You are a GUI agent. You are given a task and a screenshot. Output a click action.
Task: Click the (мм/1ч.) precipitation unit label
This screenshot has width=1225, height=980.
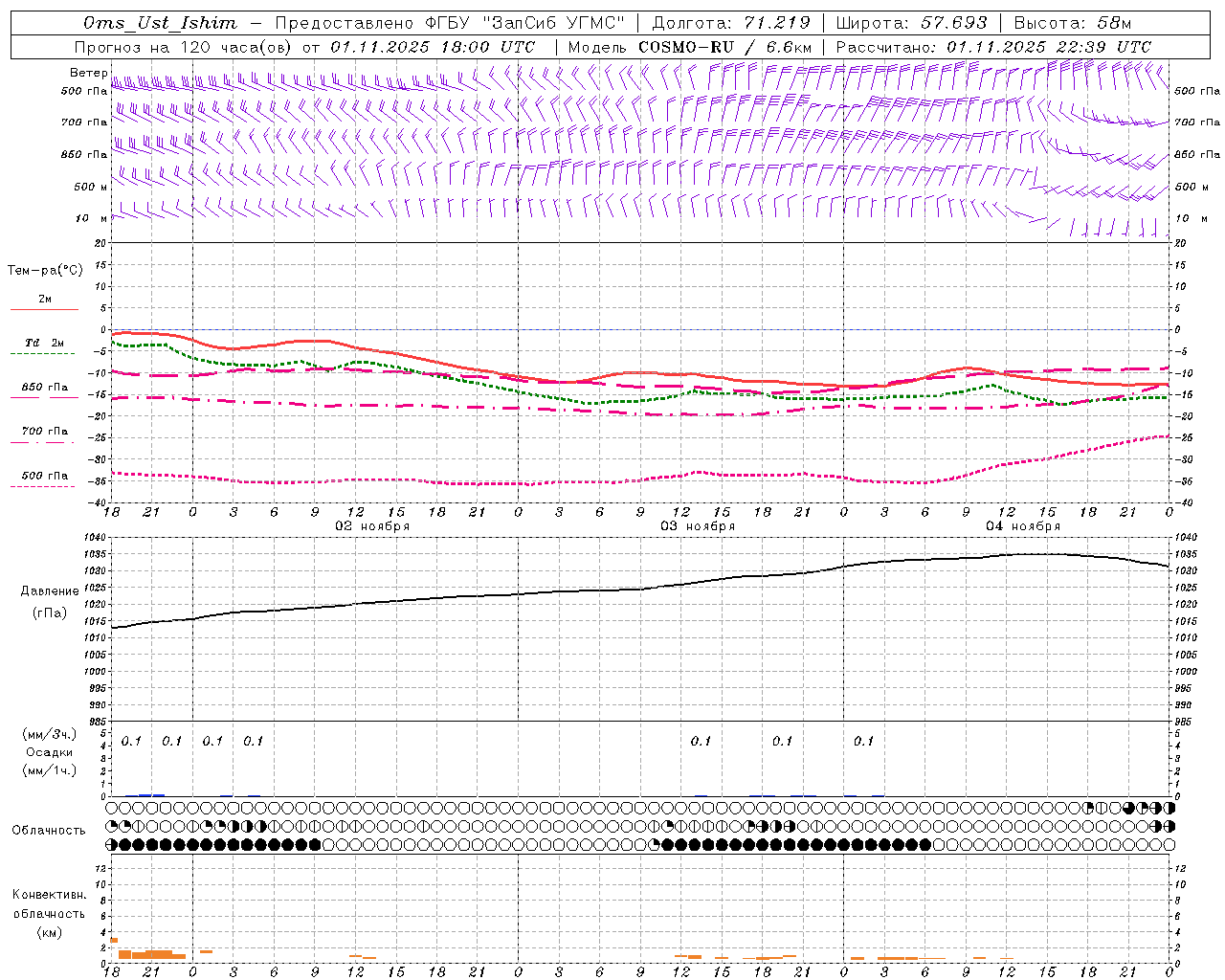click(x=49, y=769)
